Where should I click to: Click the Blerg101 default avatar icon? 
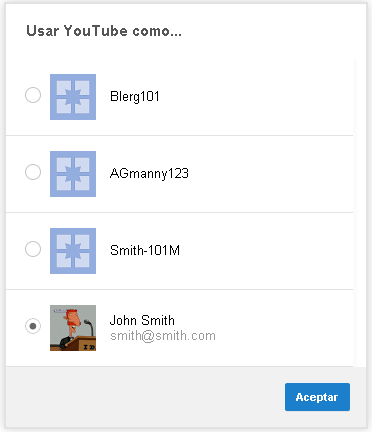pyautogui.click(x=73, y=97)
